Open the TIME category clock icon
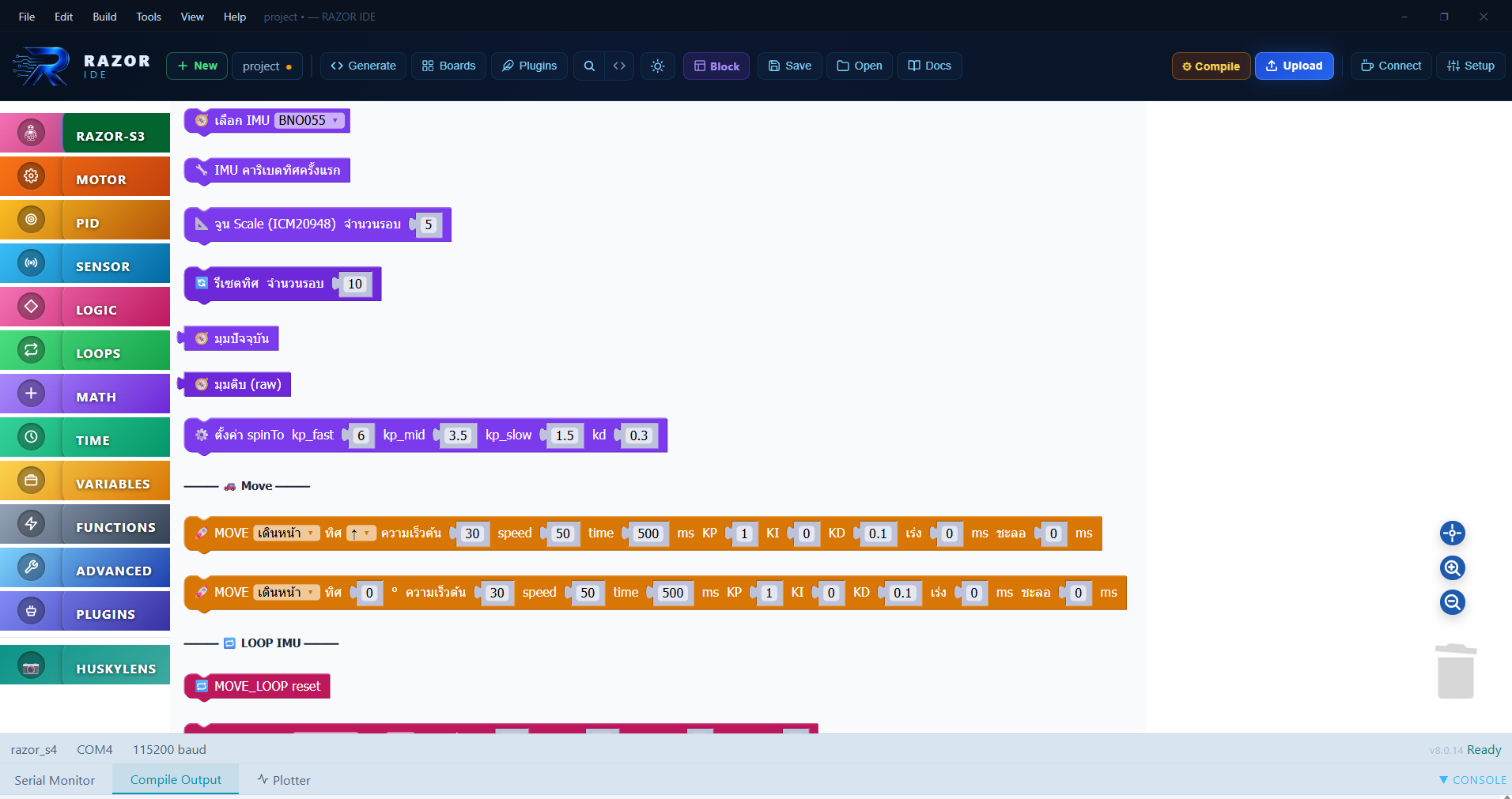The image size is (1512, 799). (31, 437)
